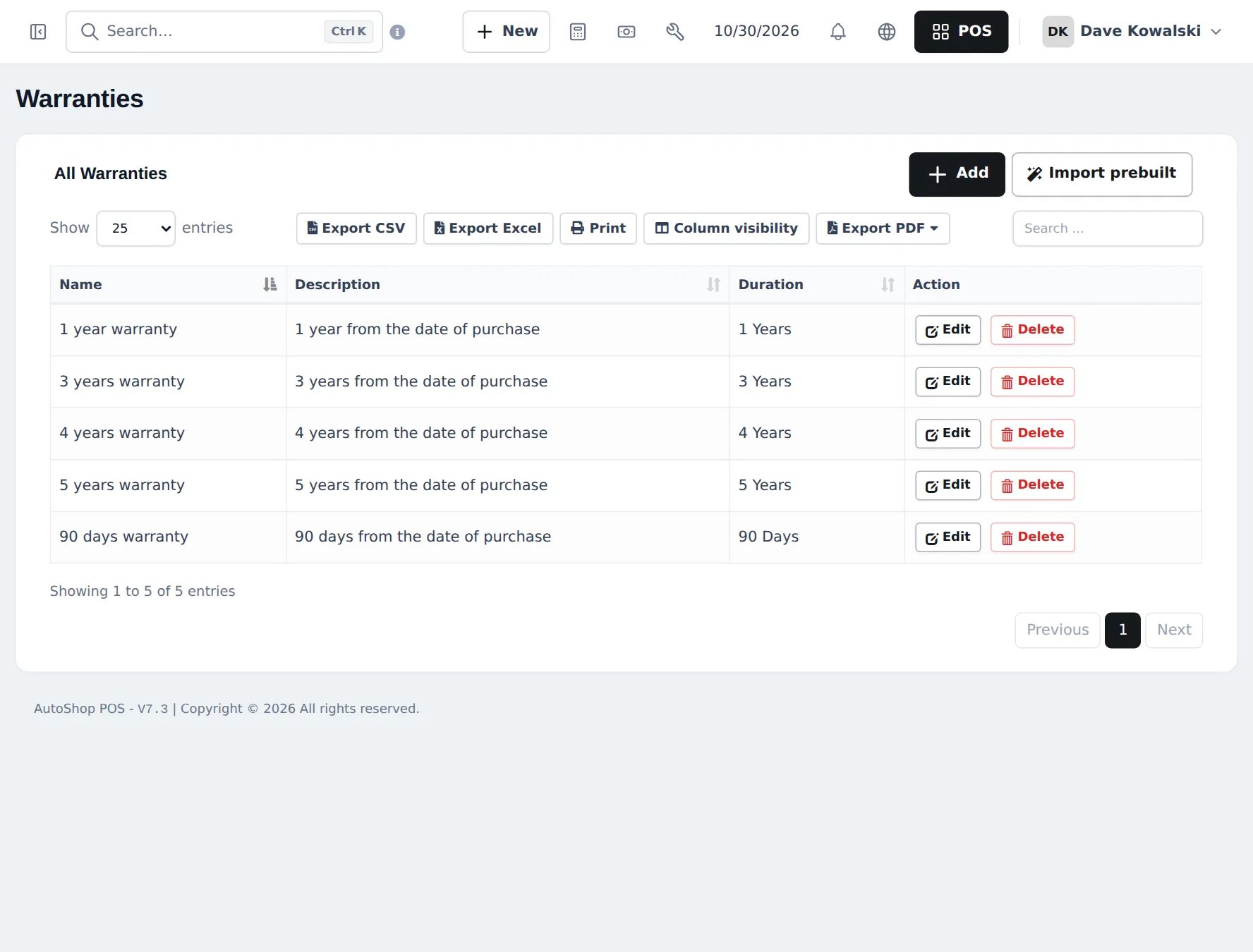Sort by the Duration column

pyautogui.click(x=816, y=285)
